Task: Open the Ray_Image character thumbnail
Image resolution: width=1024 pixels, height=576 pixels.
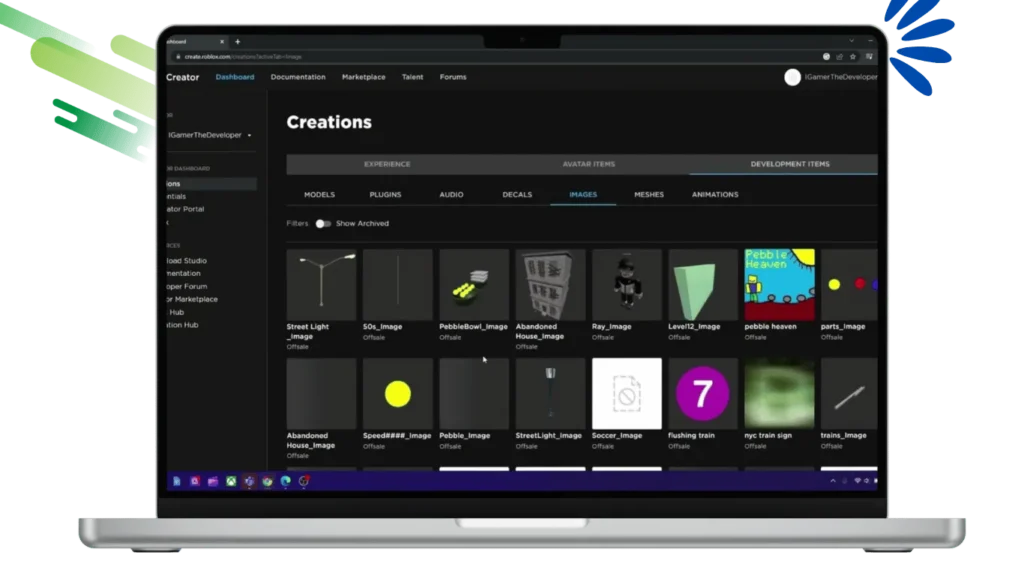Action: tap(627, 285)
